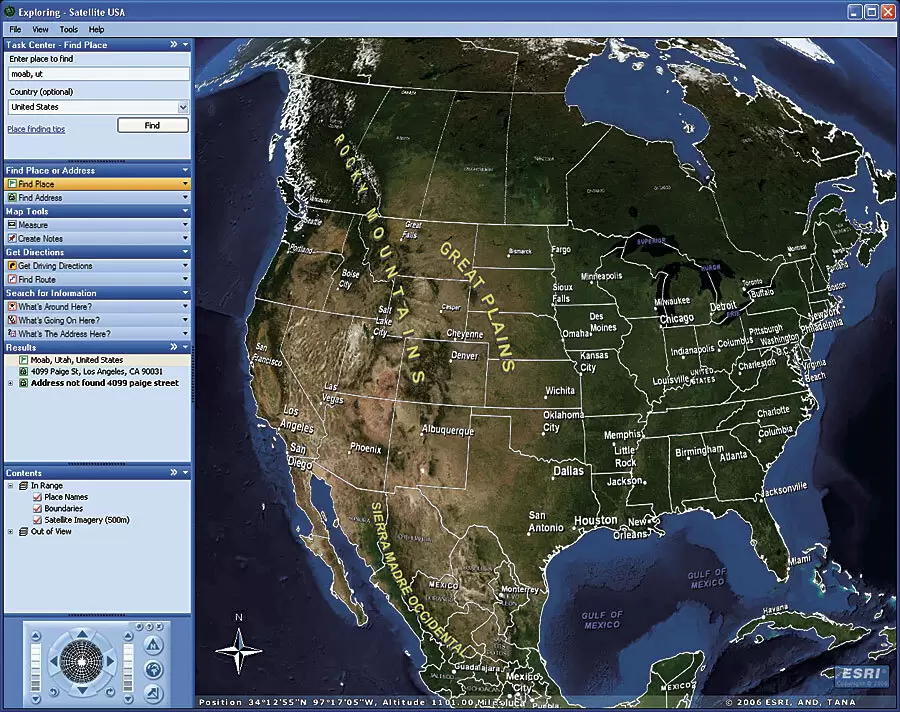
Task: Run the What's Around Here? search
Action: (98, 307)
